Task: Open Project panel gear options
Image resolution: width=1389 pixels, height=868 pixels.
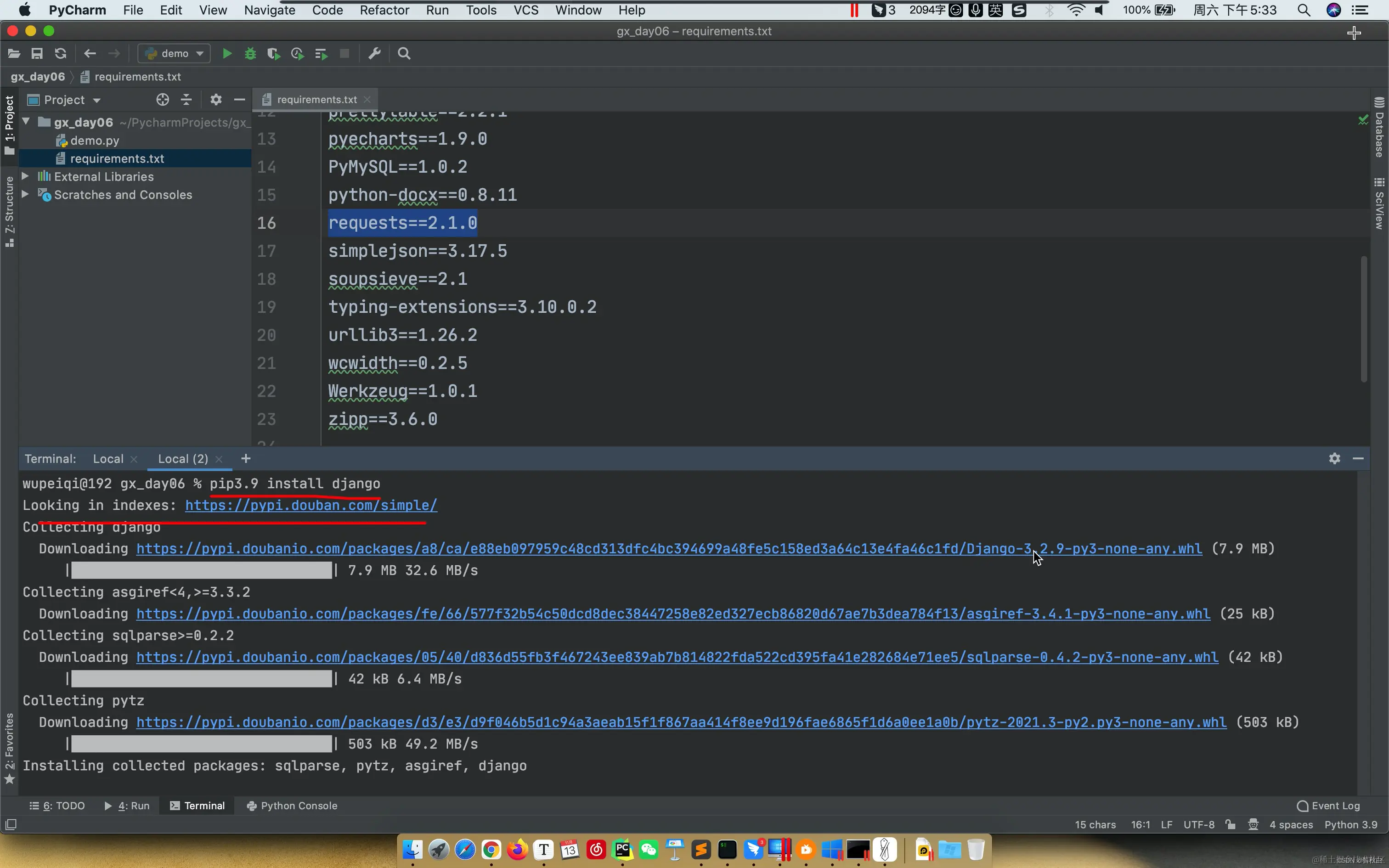Action: [216, 99]
